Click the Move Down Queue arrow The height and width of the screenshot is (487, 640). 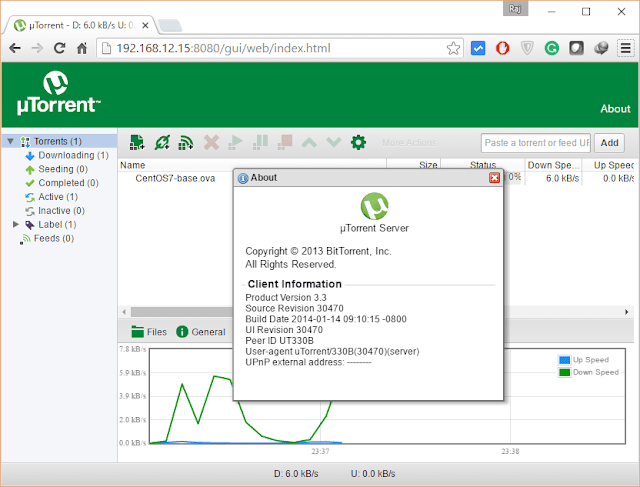tap(334, 142)
